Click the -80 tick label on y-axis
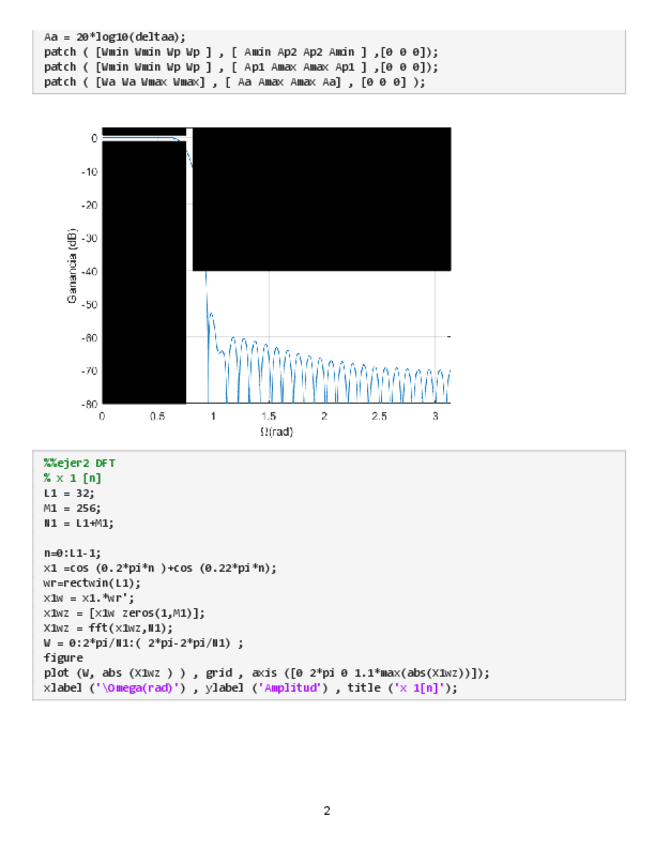This screenshot has height=848, width=655. 88,404
